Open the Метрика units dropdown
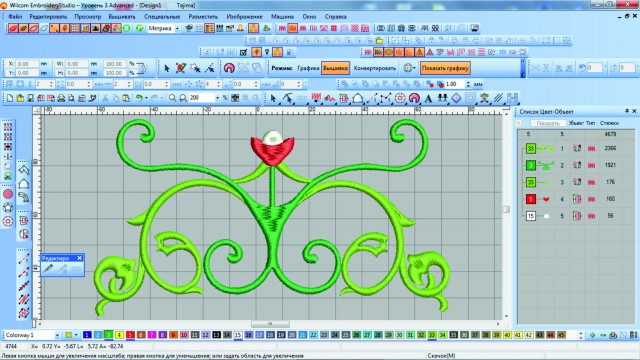 point(177,29)
